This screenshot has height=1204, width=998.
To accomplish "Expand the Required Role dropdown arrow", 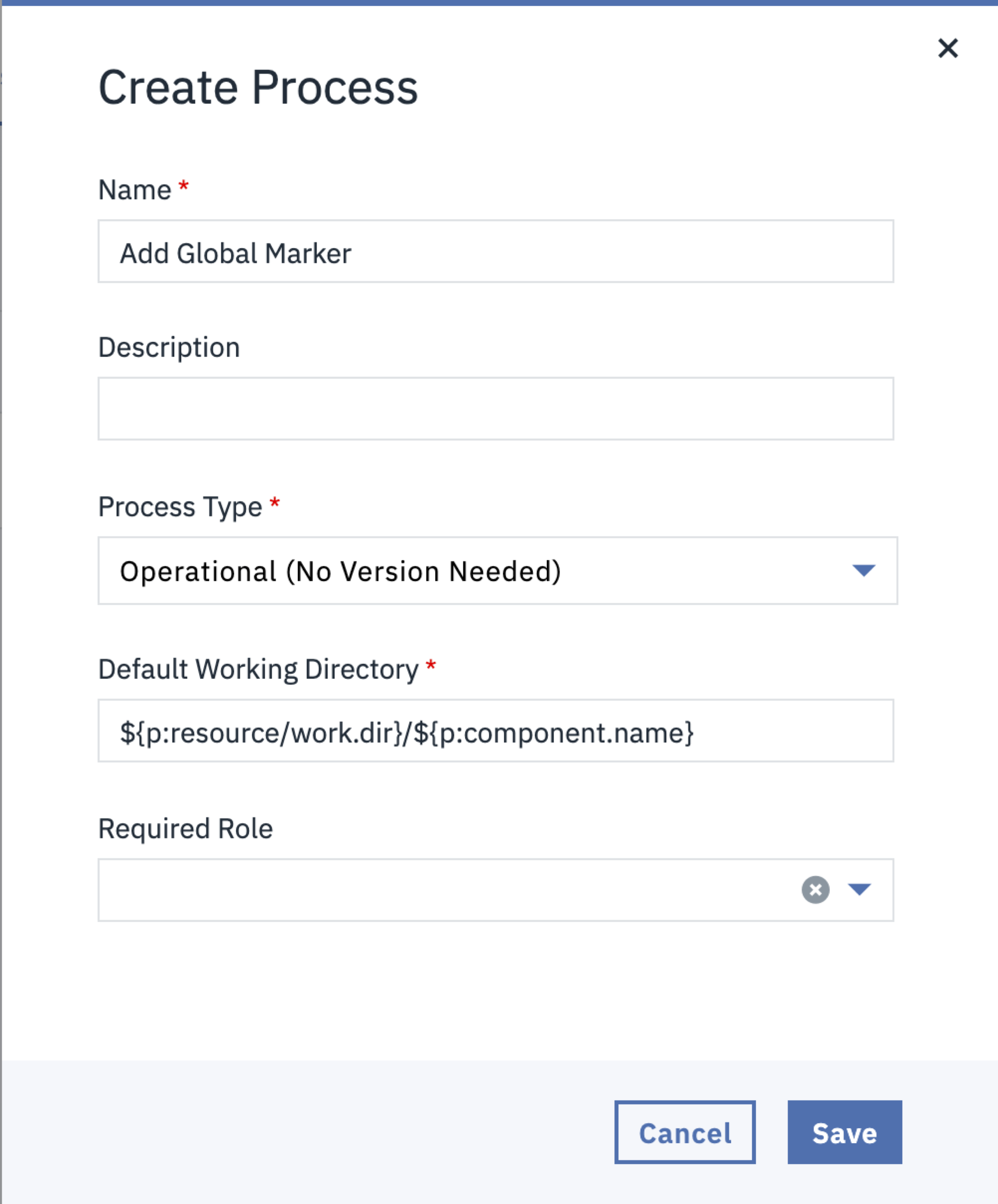I will 859,889.
